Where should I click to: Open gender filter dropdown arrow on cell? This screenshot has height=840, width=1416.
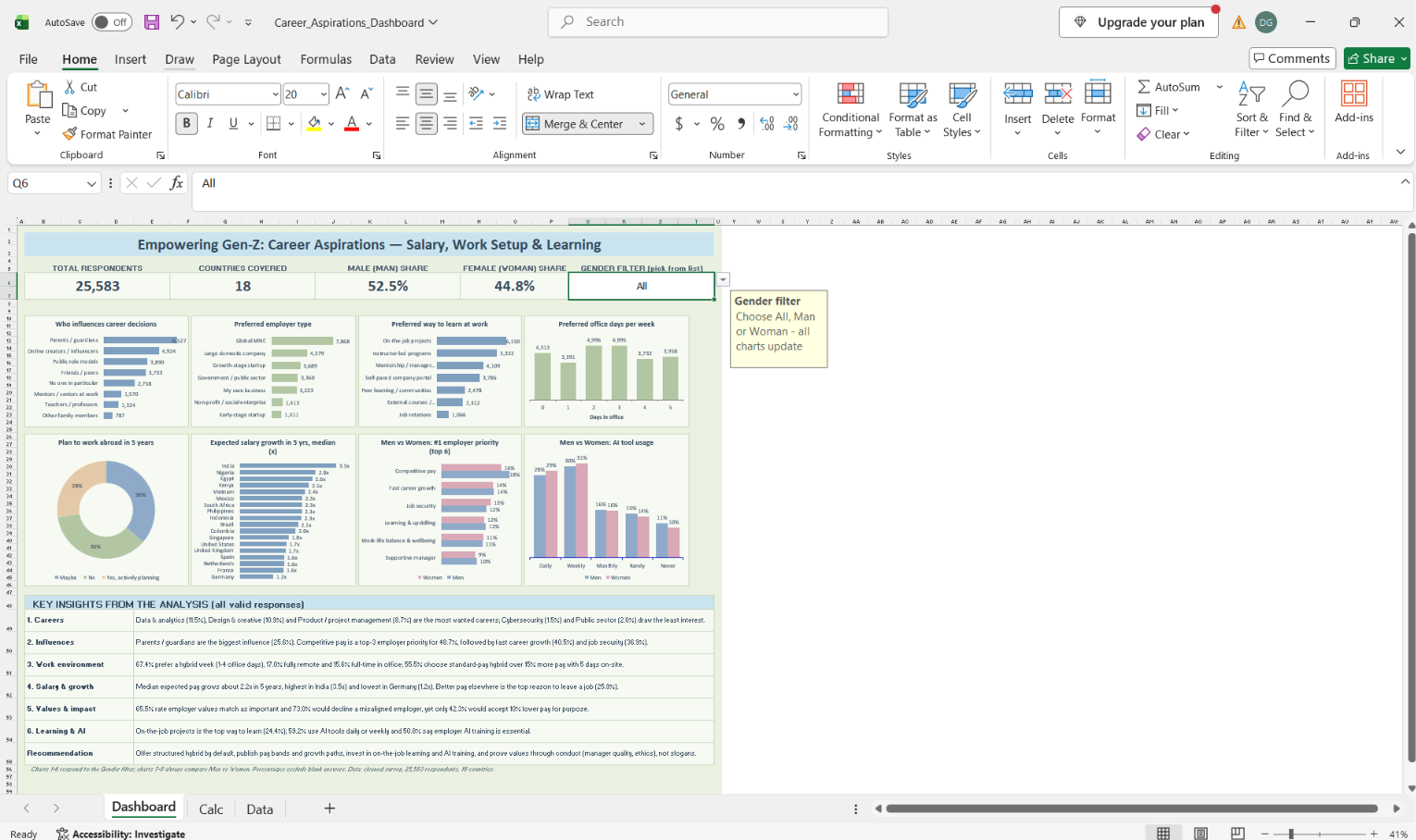click(x=723, y=279)
